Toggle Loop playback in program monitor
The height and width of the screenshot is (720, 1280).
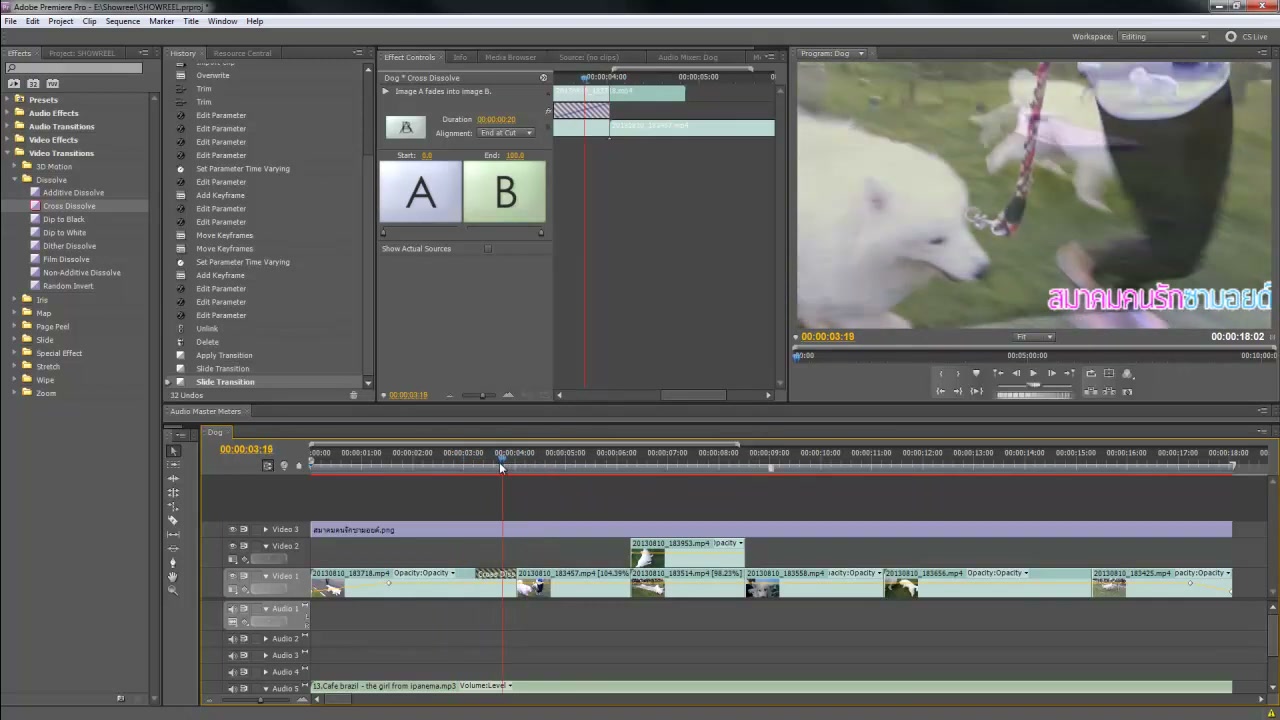(1091, 373)
